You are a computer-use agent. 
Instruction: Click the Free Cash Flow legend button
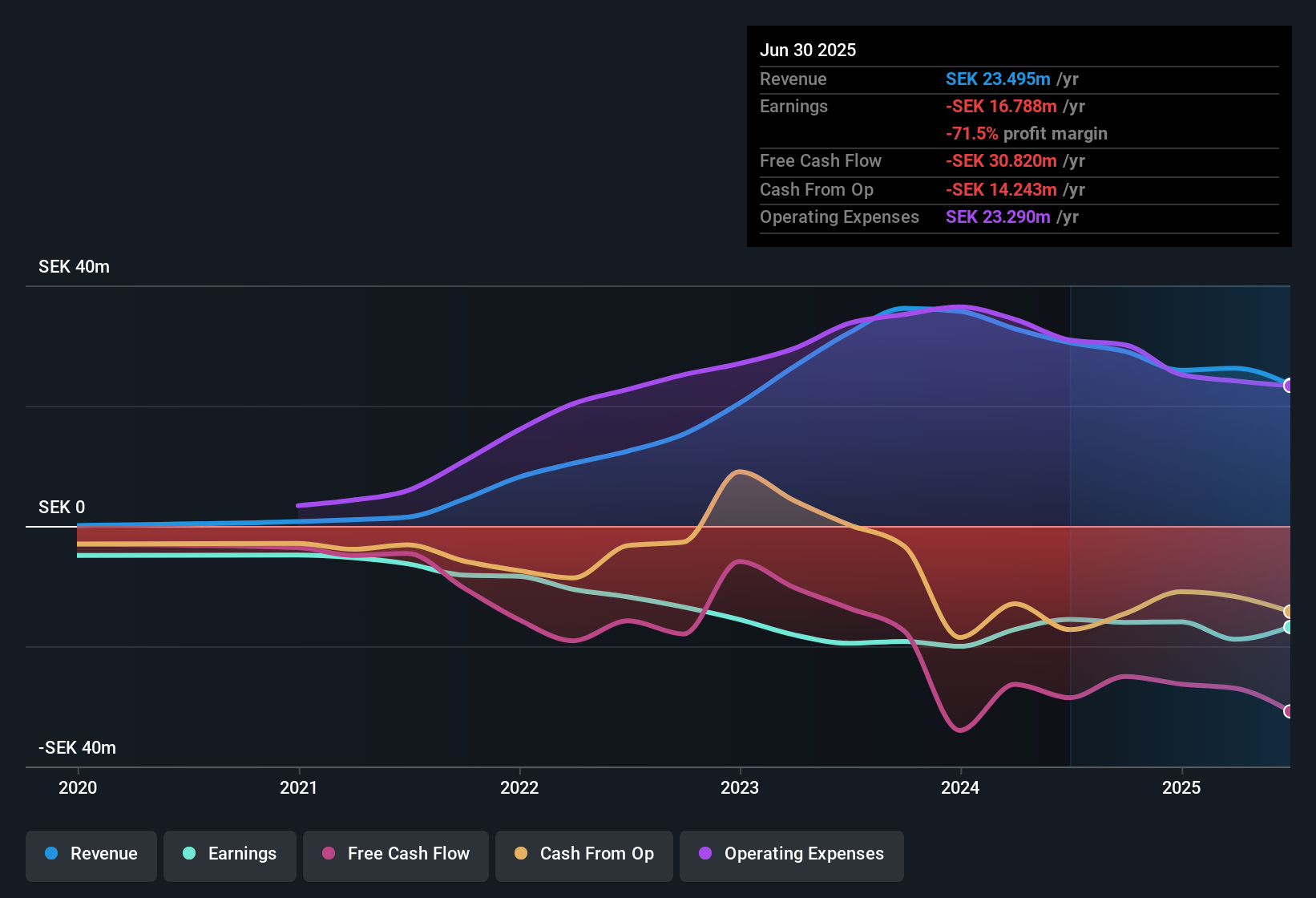395,854
